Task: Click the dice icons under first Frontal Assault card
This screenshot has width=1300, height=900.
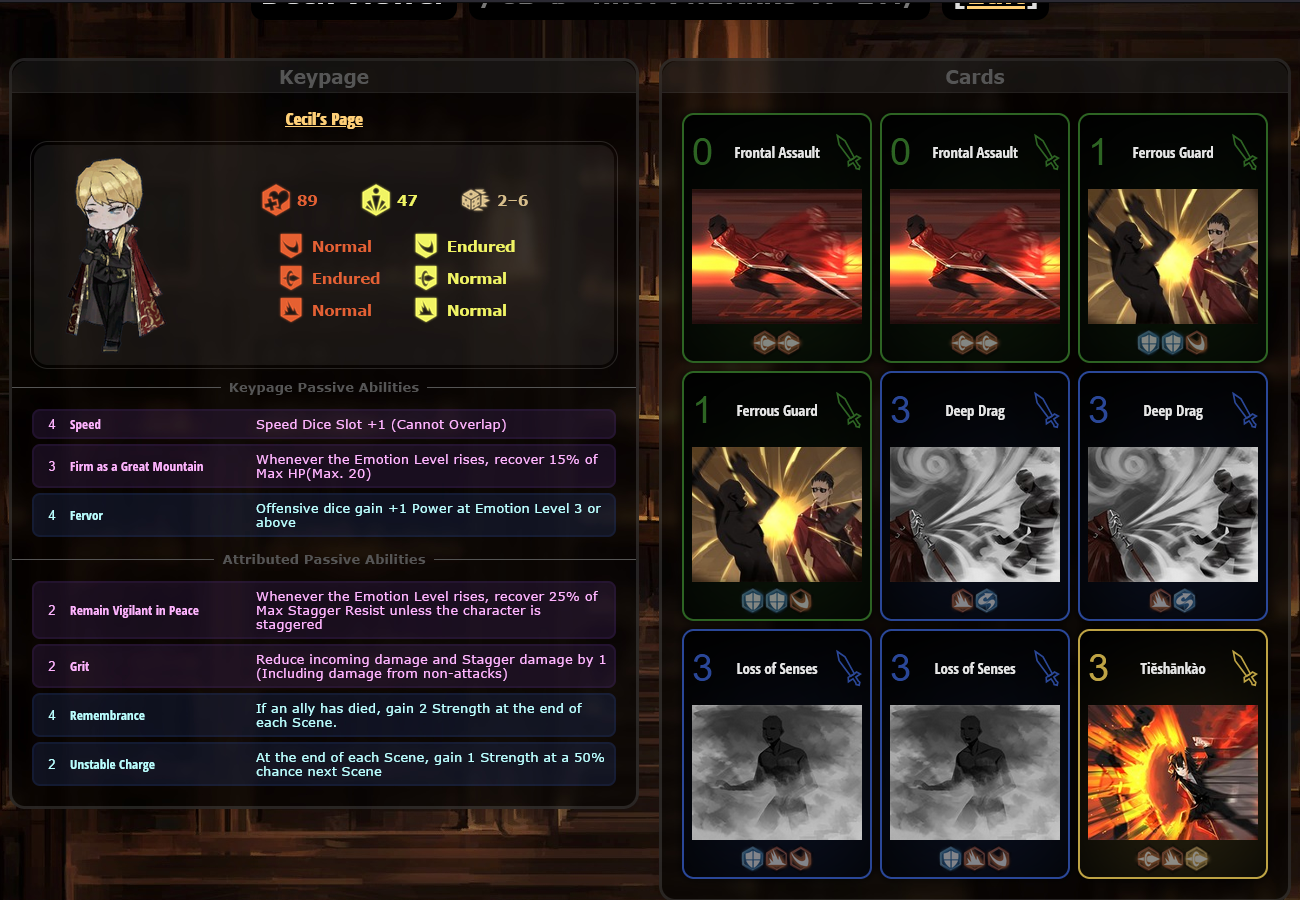Action: 777,343
